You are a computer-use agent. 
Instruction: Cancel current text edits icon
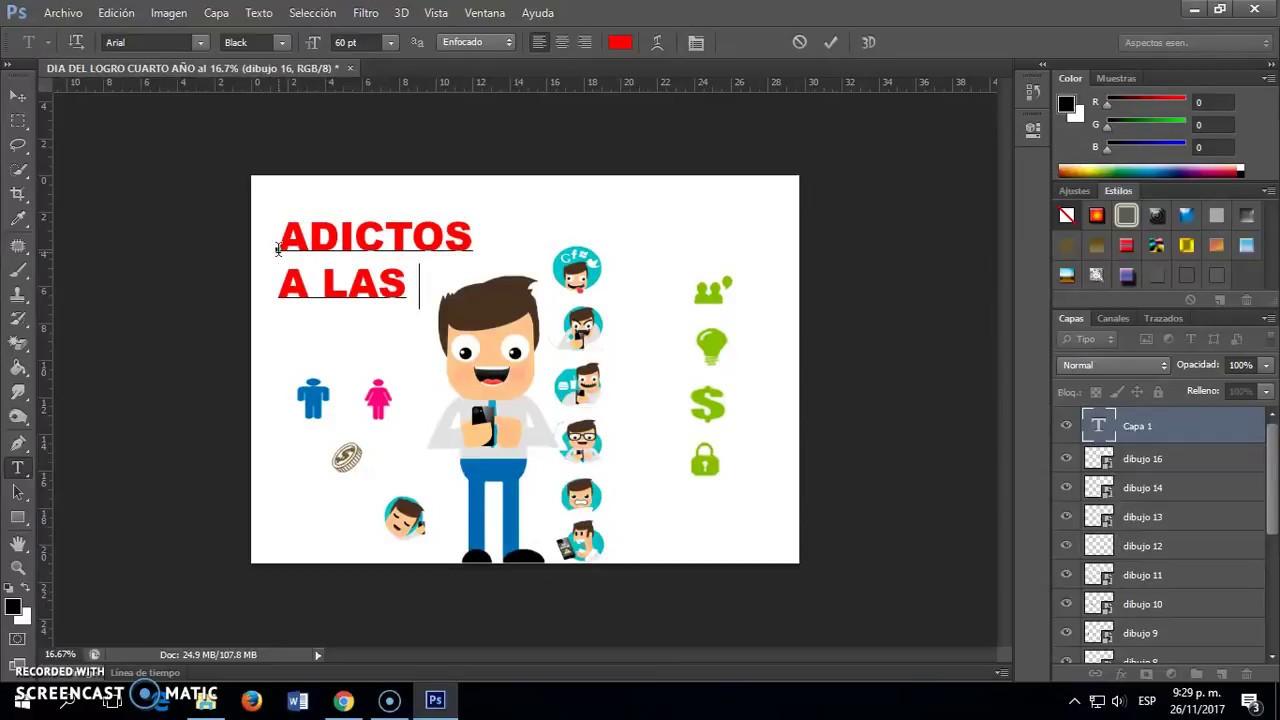point(799,42)
